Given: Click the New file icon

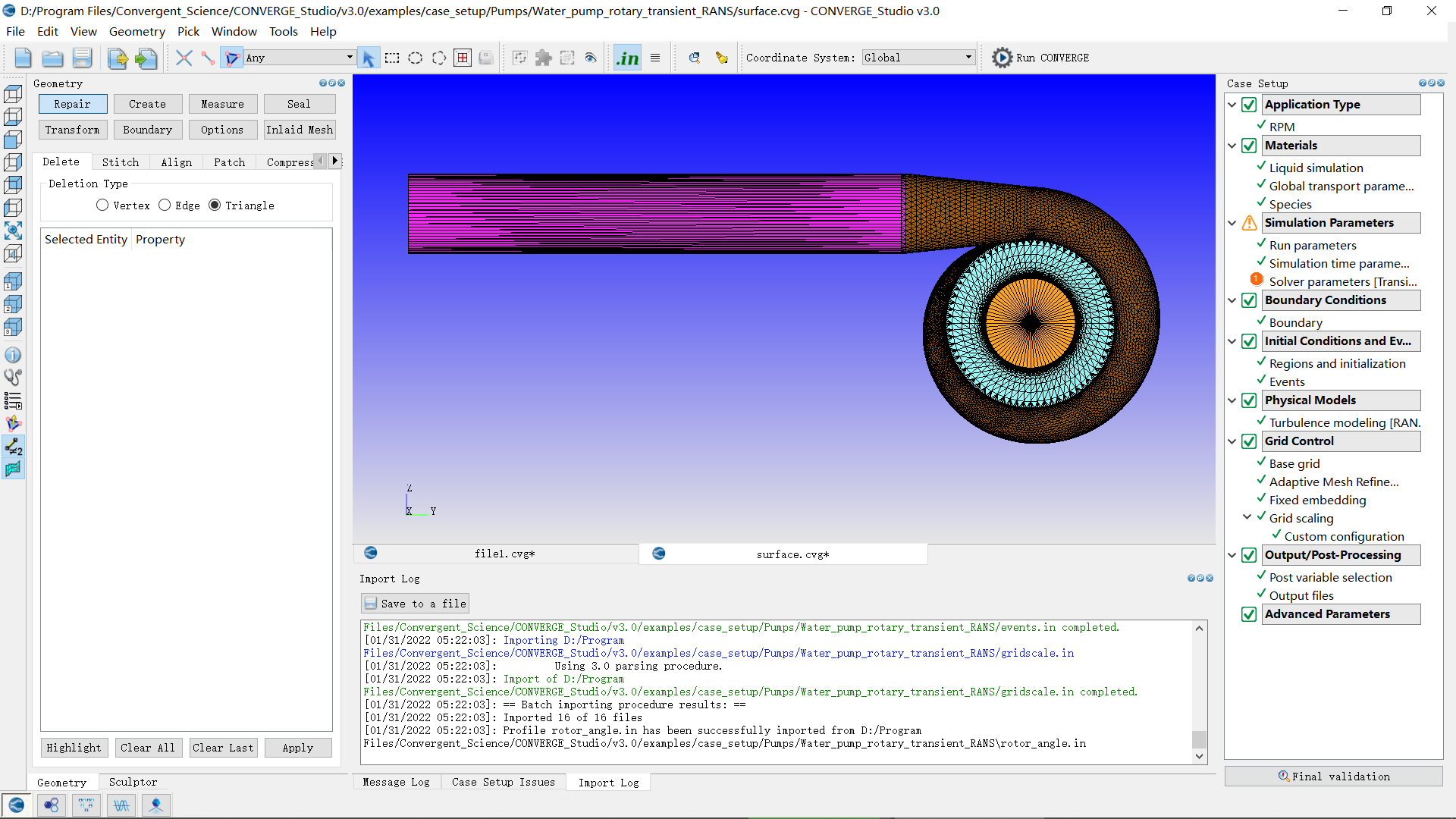Looking at the screenshot, I should click(23, 58).
